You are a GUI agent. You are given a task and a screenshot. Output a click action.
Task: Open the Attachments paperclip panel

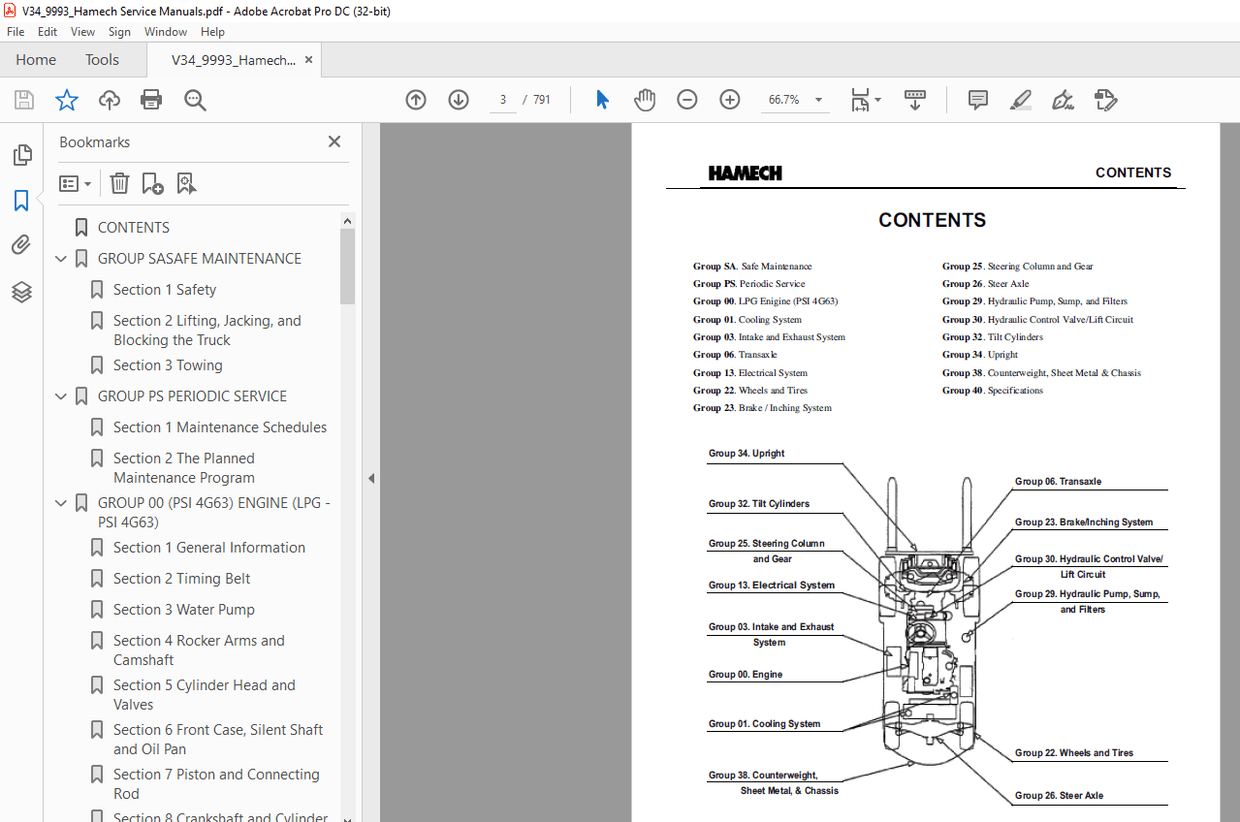tap(22, 244)
